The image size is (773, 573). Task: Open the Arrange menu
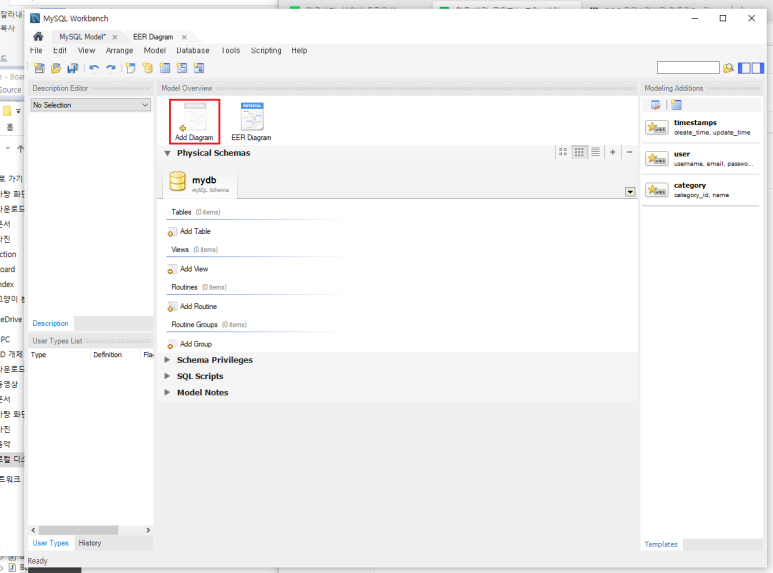click(119, 50)
